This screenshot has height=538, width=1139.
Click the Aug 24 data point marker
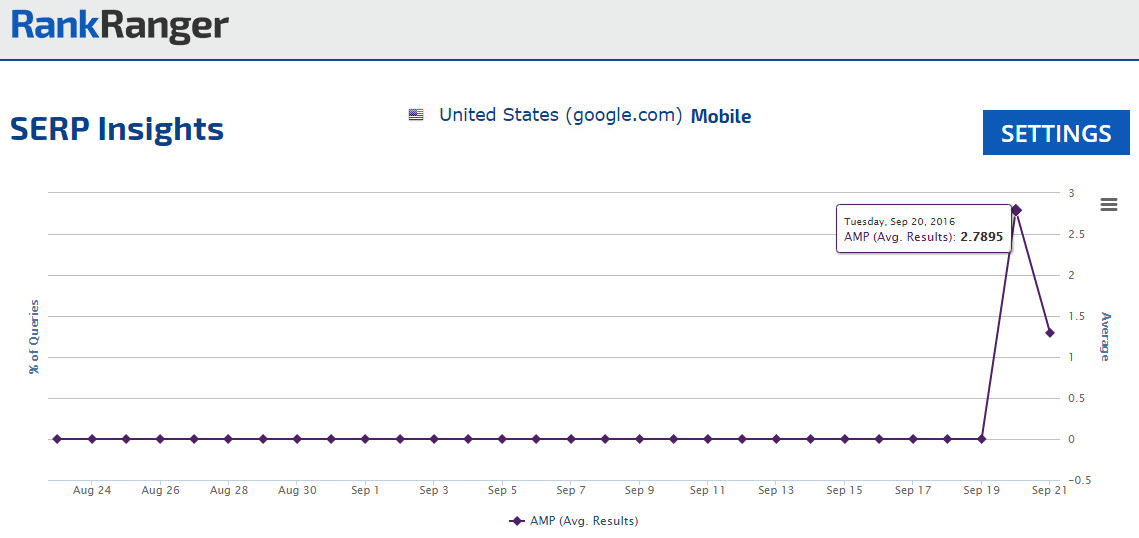point(91,438)
